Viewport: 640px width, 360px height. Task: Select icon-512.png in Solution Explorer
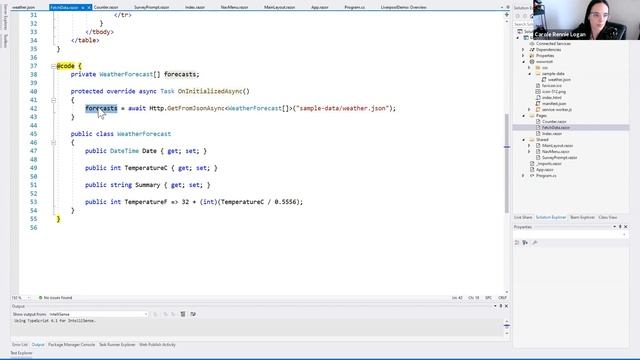pyautogui.click(x=553, y=91)
